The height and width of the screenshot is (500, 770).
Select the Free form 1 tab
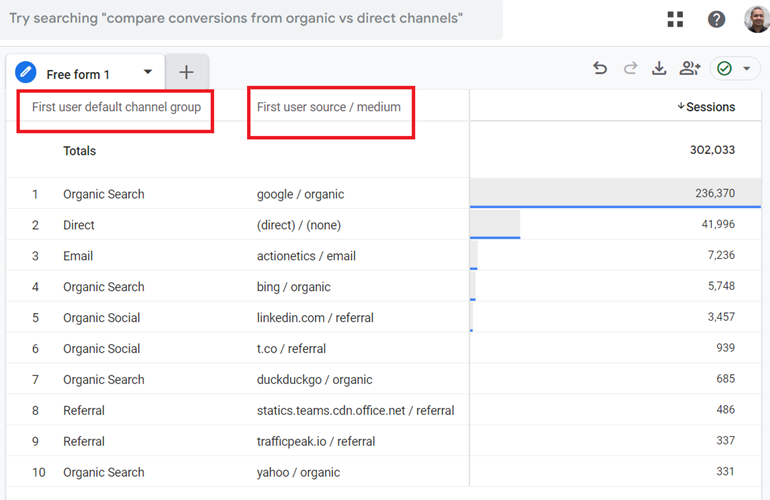click(78, 74)
